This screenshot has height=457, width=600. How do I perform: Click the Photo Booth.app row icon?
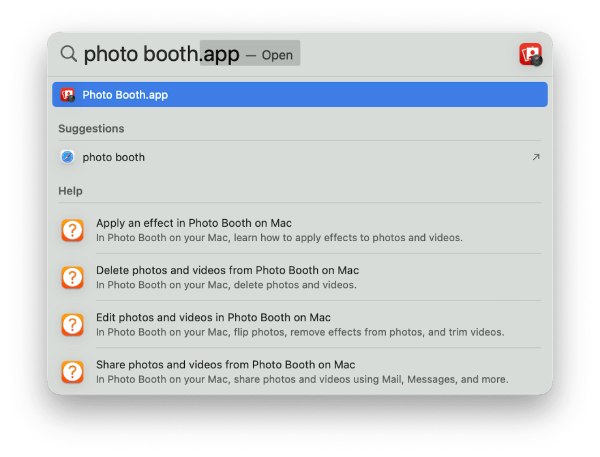68,95
